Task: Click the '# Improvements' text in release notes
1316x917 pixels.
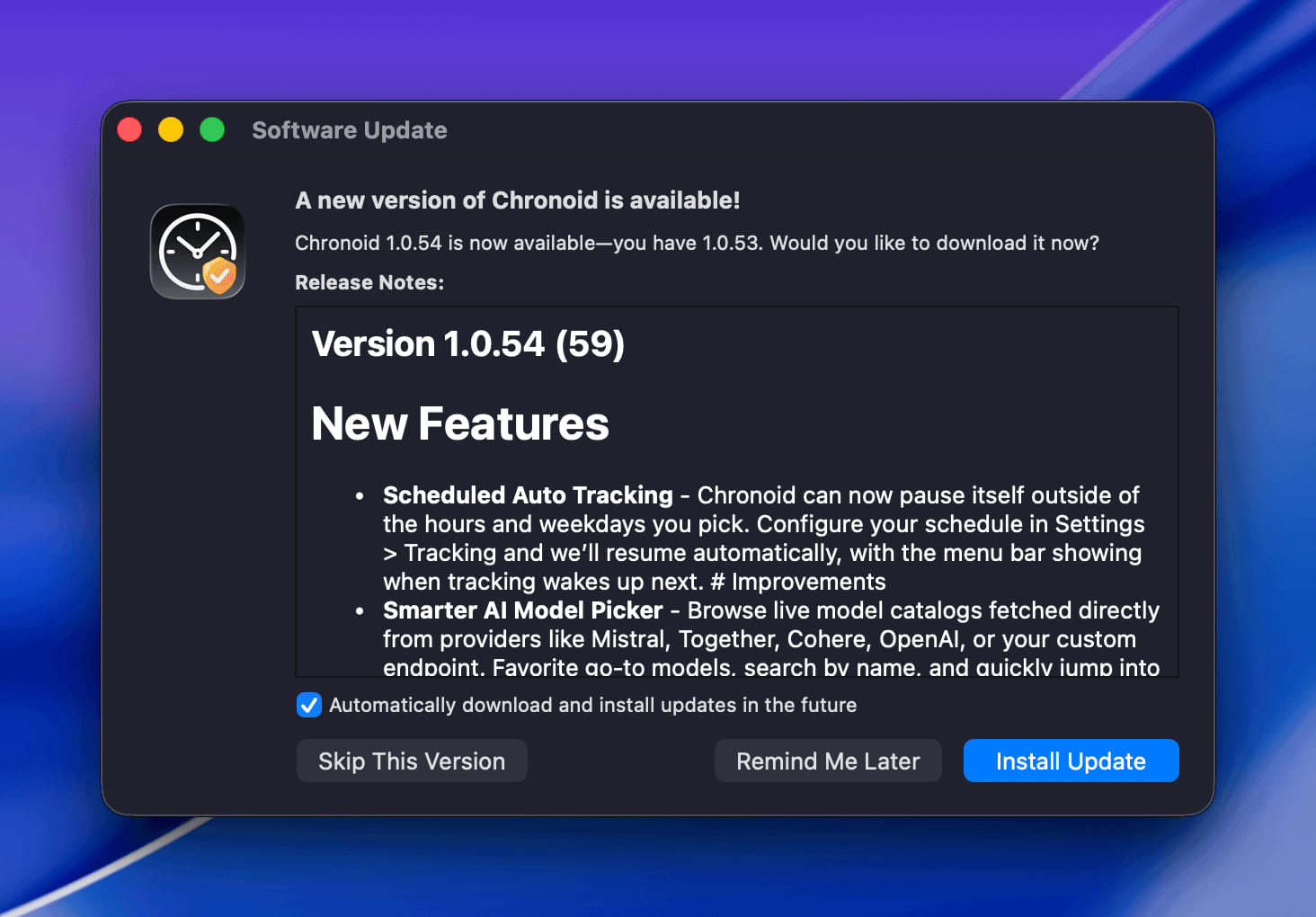Action: 798,582
